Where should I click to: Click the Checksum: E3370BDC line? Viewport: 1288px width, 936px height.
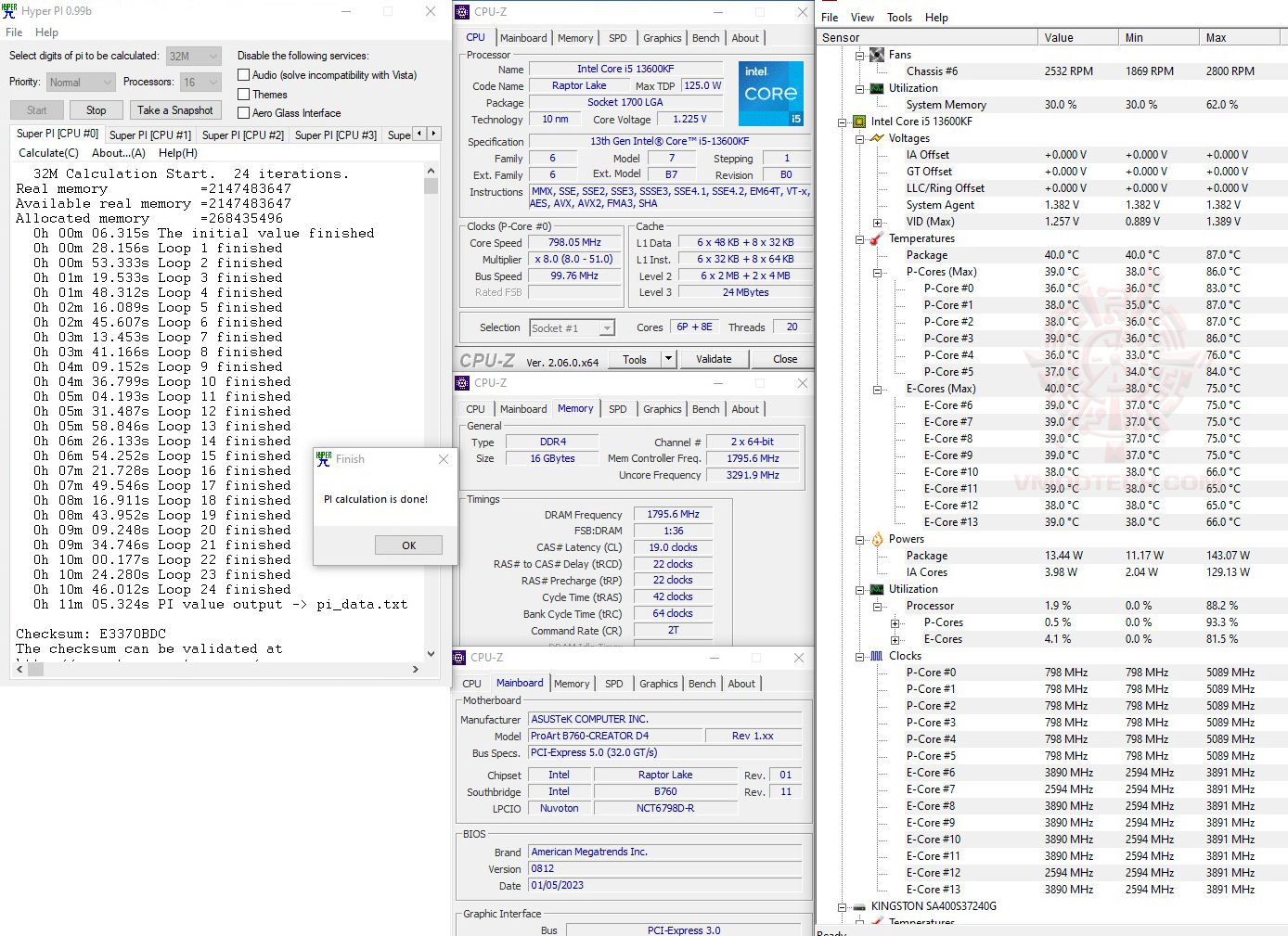coord(91,635)
